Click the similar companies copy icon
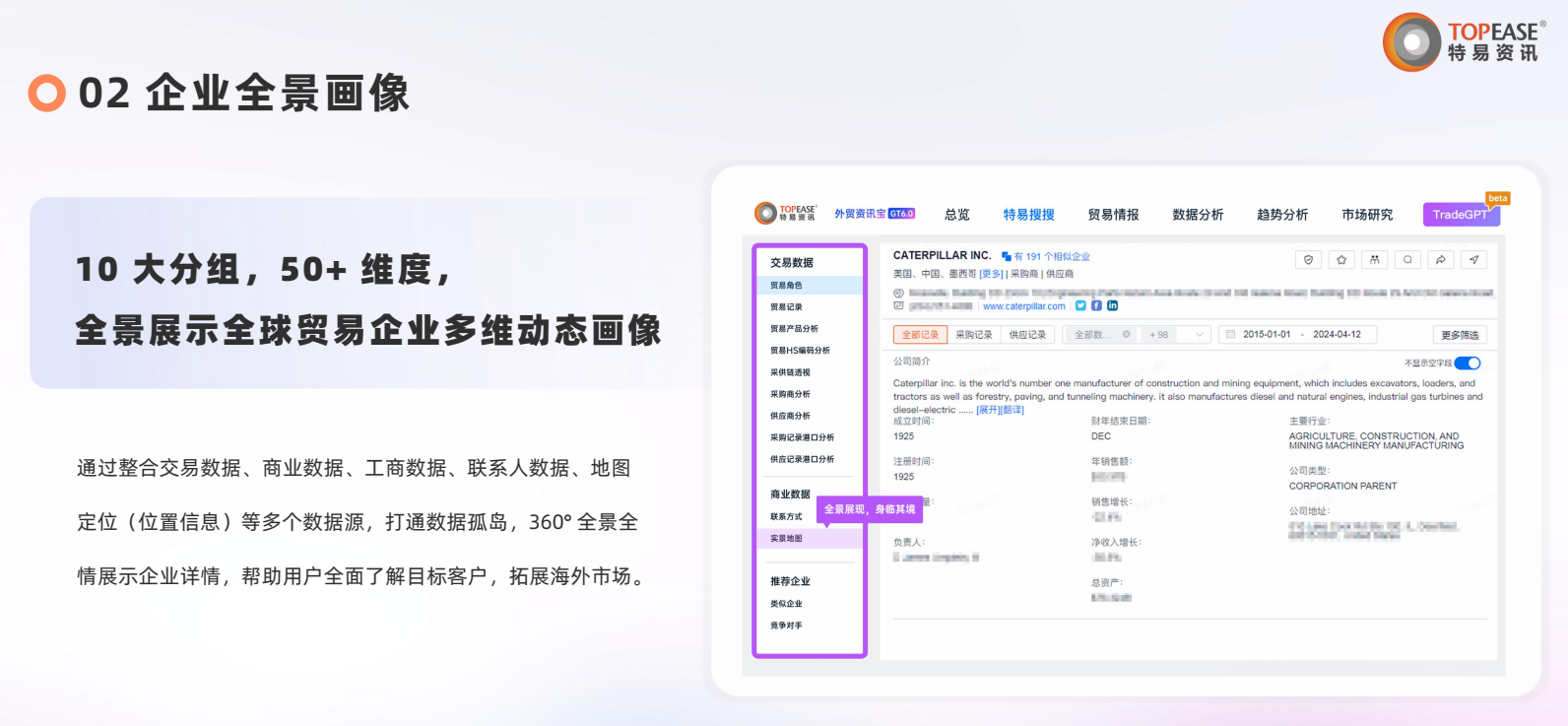Viewport: 1568px width, 726px height. pyautogui.click(x=1006, y=256)
